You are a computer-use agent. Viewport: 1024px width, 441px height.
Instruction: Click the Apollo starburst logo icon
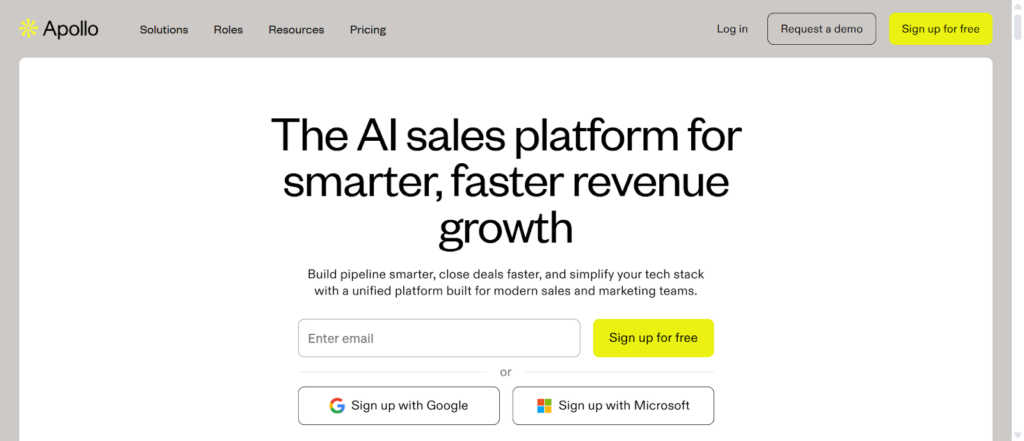(x=28, y=29)
